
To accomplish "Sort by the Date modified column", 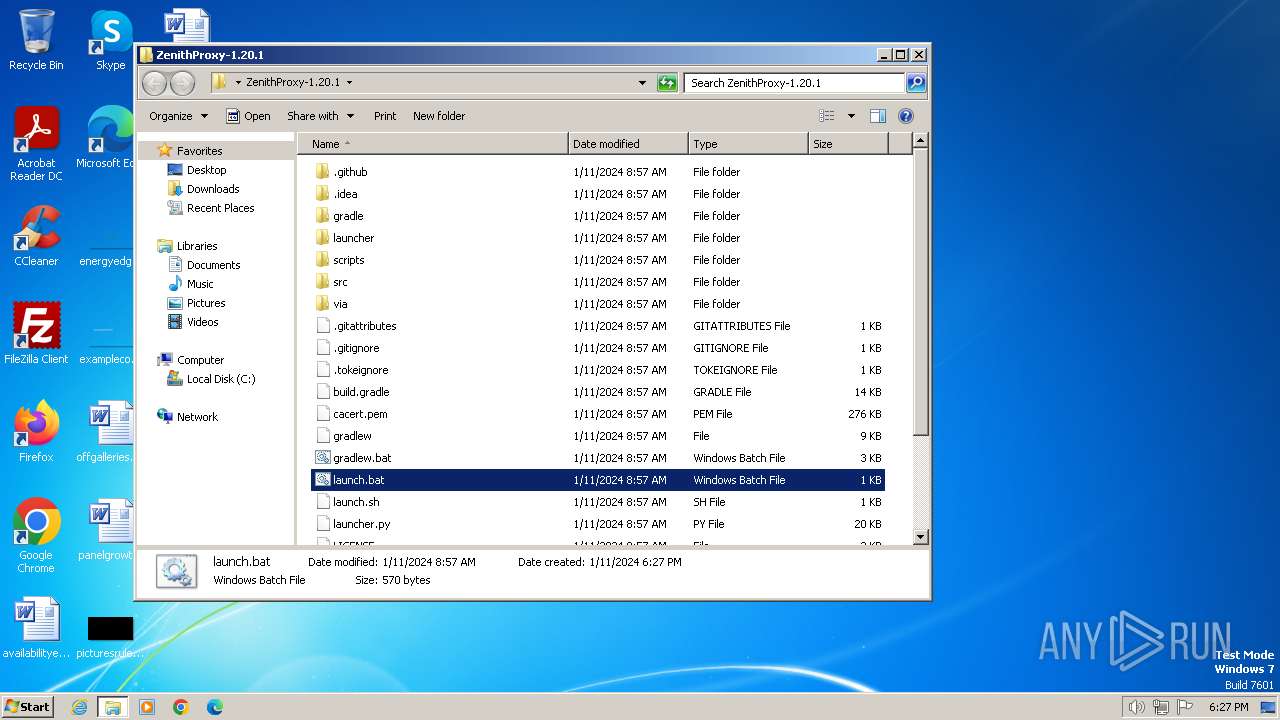I will [628, 144].
